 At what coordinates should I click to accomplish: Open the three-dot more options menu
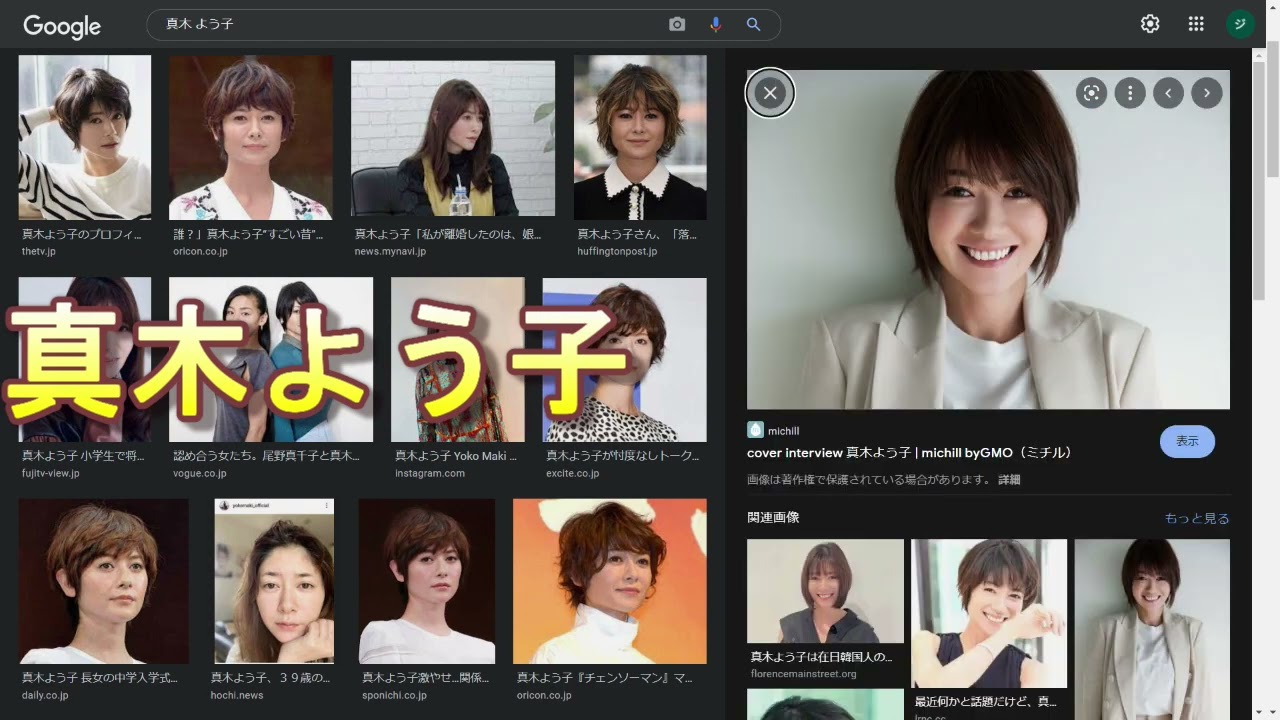coord(1130,93)
